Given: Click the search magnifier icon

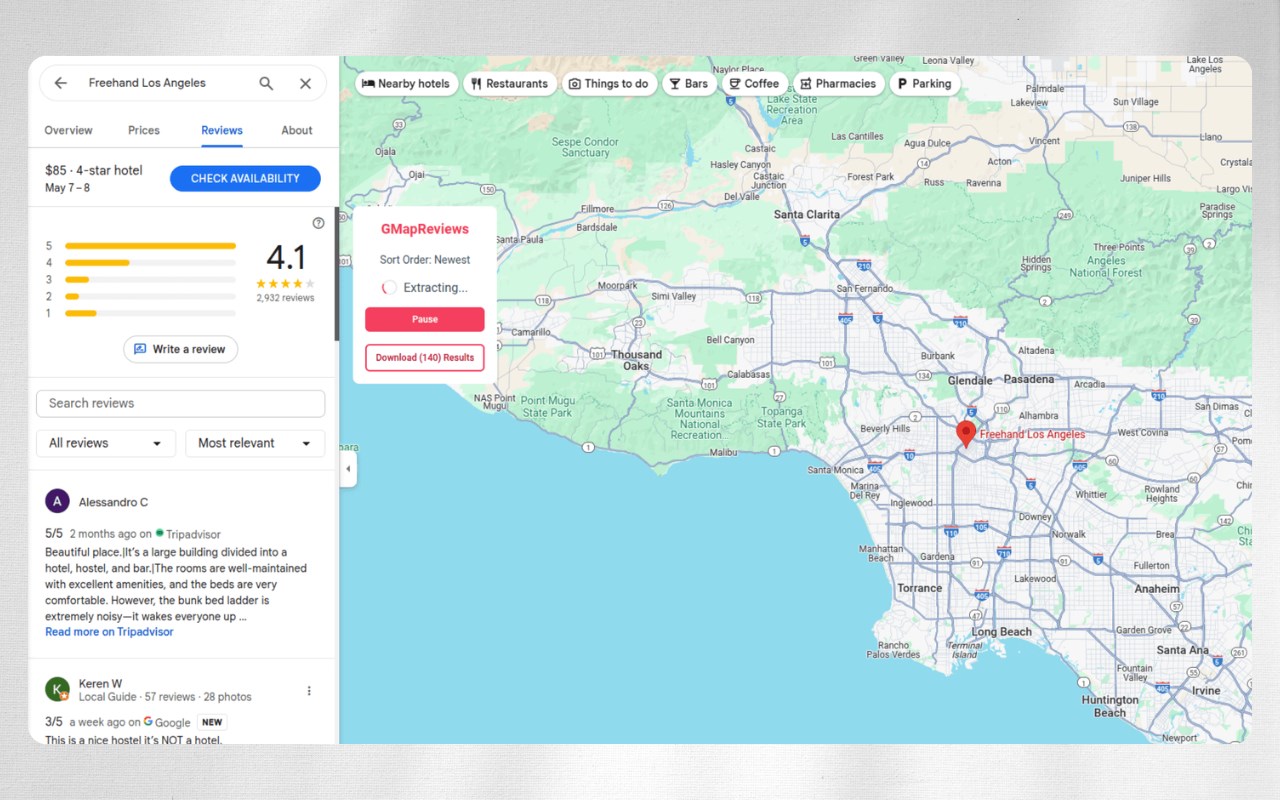Looking at the screenshot, I should (266, 83).
